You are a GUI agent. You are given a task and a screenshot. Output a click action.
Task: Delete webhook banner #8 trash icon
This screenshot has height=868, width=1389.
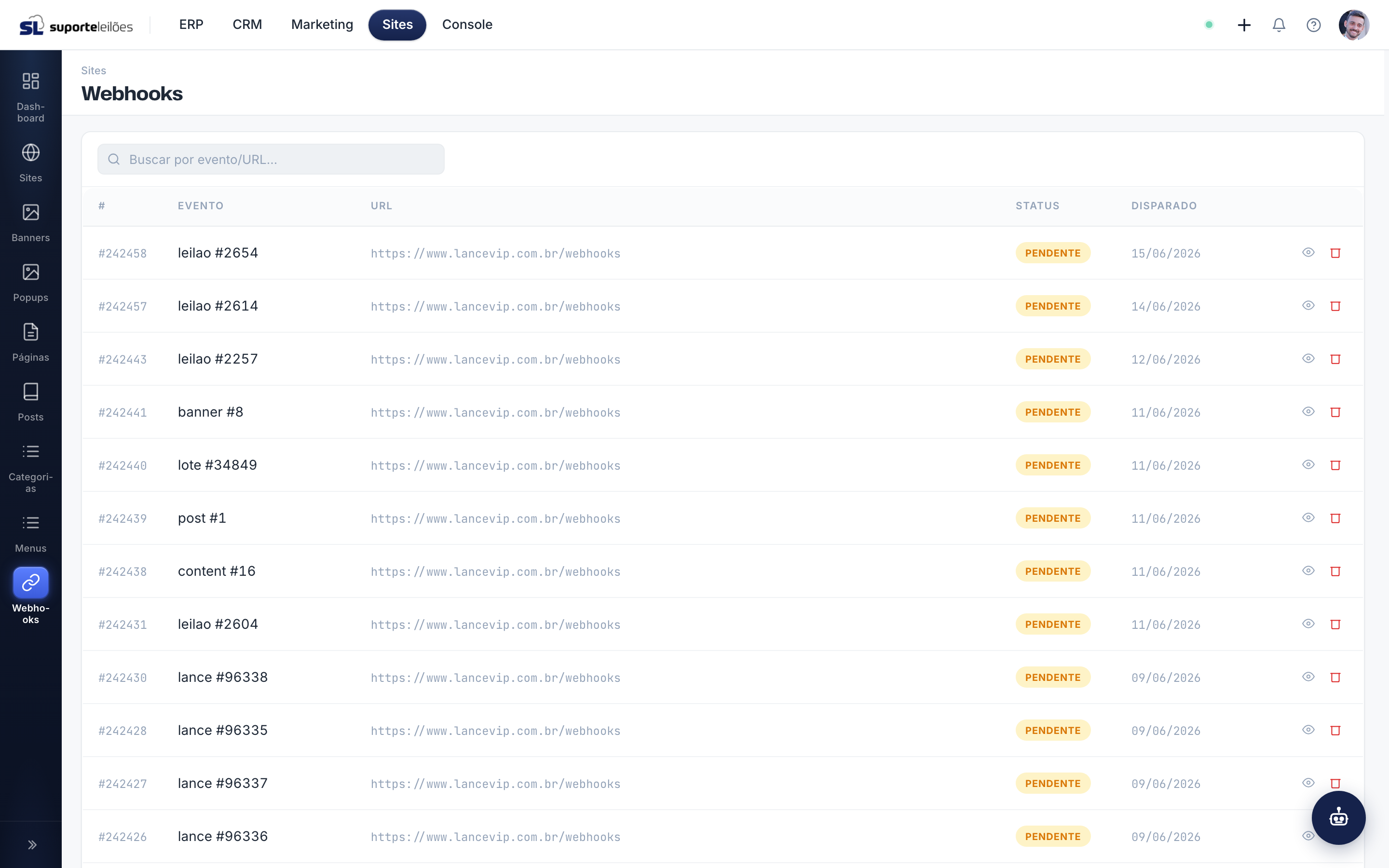coord(1335,412)
